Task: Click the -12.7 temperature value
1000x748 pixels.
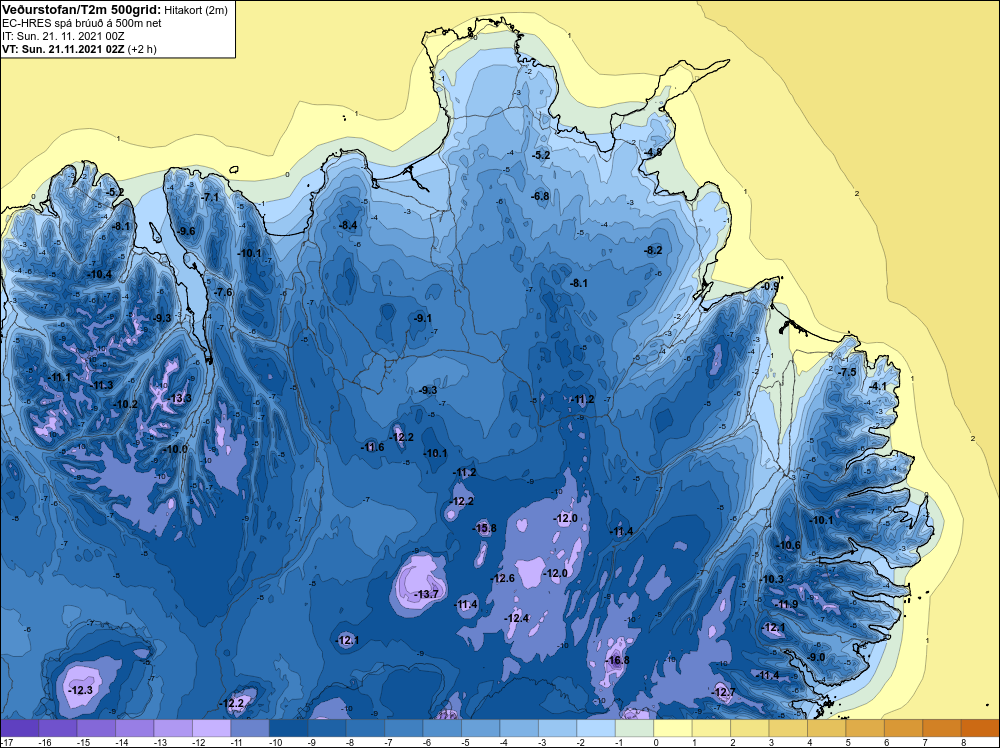Action: click(x=723, y=692)
